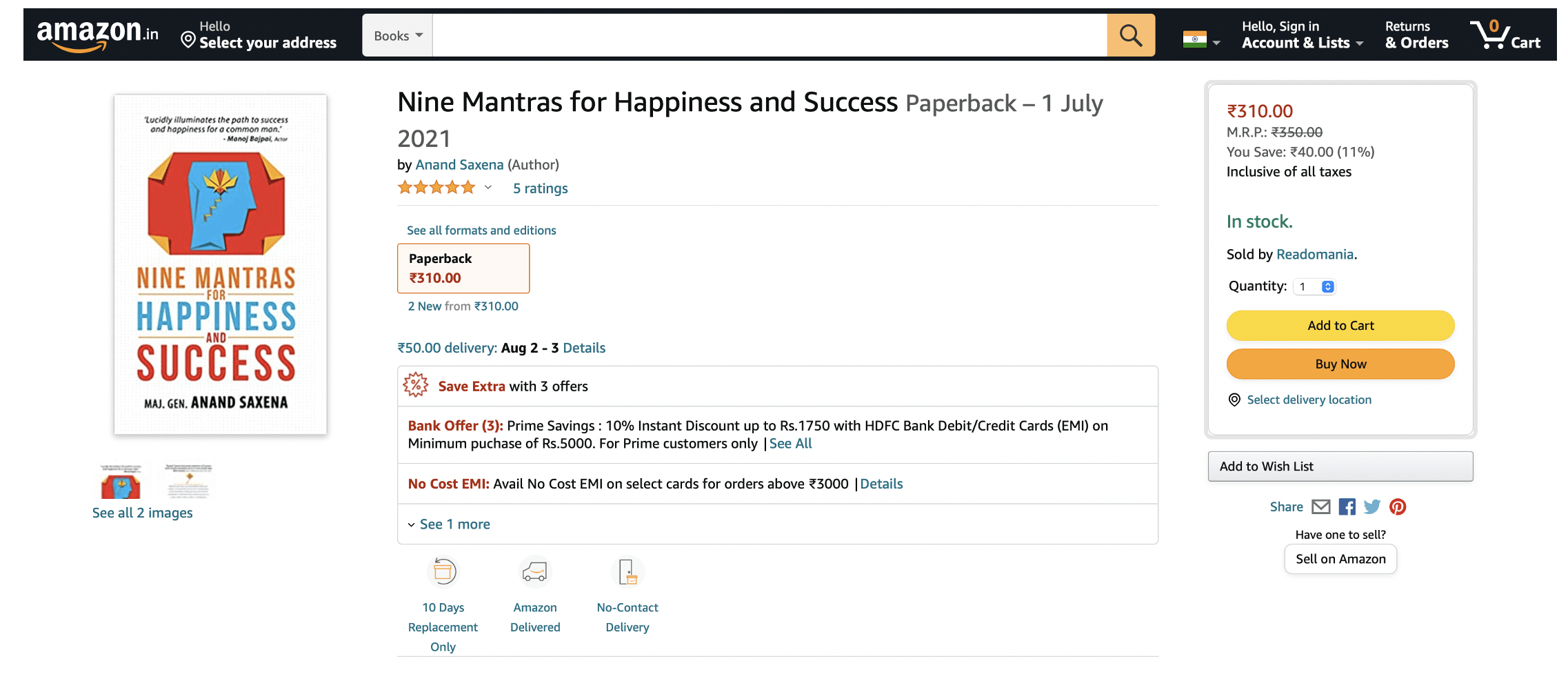Click the orange search magnifier button
Screen dimensions: 1568x679
tap(1131, 35)
